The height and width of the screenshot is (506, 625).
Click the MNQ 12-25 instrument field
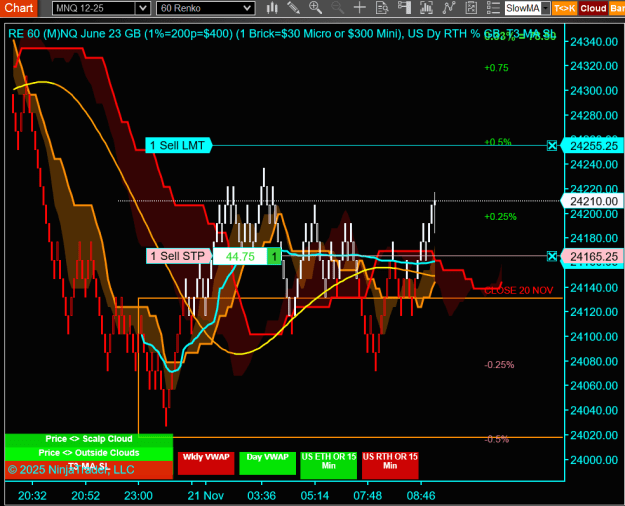pos(94,8)
